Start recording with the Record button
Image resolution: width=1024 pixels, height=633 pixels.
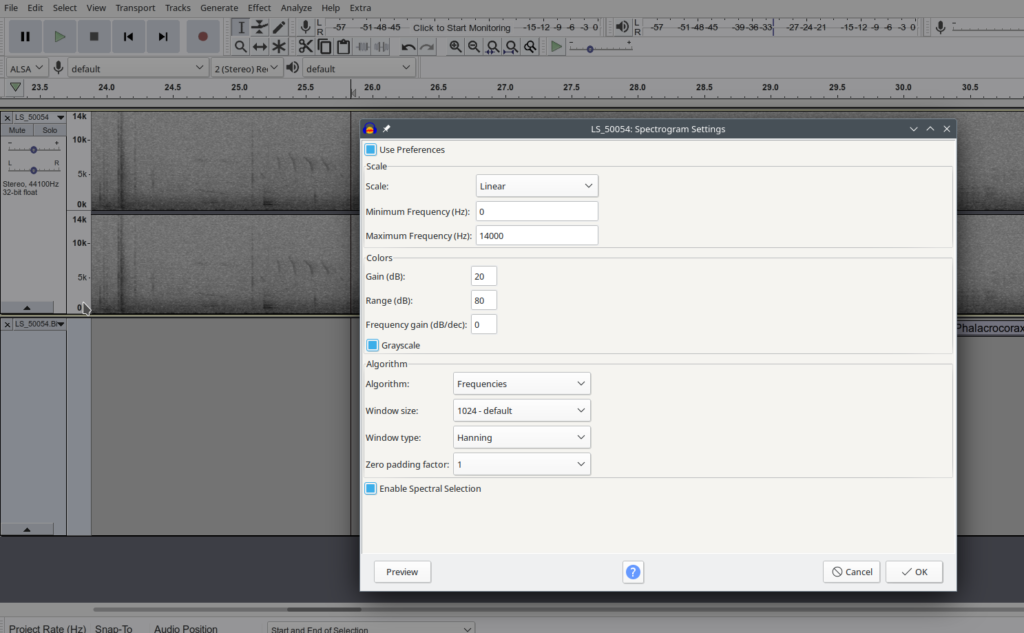202,37
